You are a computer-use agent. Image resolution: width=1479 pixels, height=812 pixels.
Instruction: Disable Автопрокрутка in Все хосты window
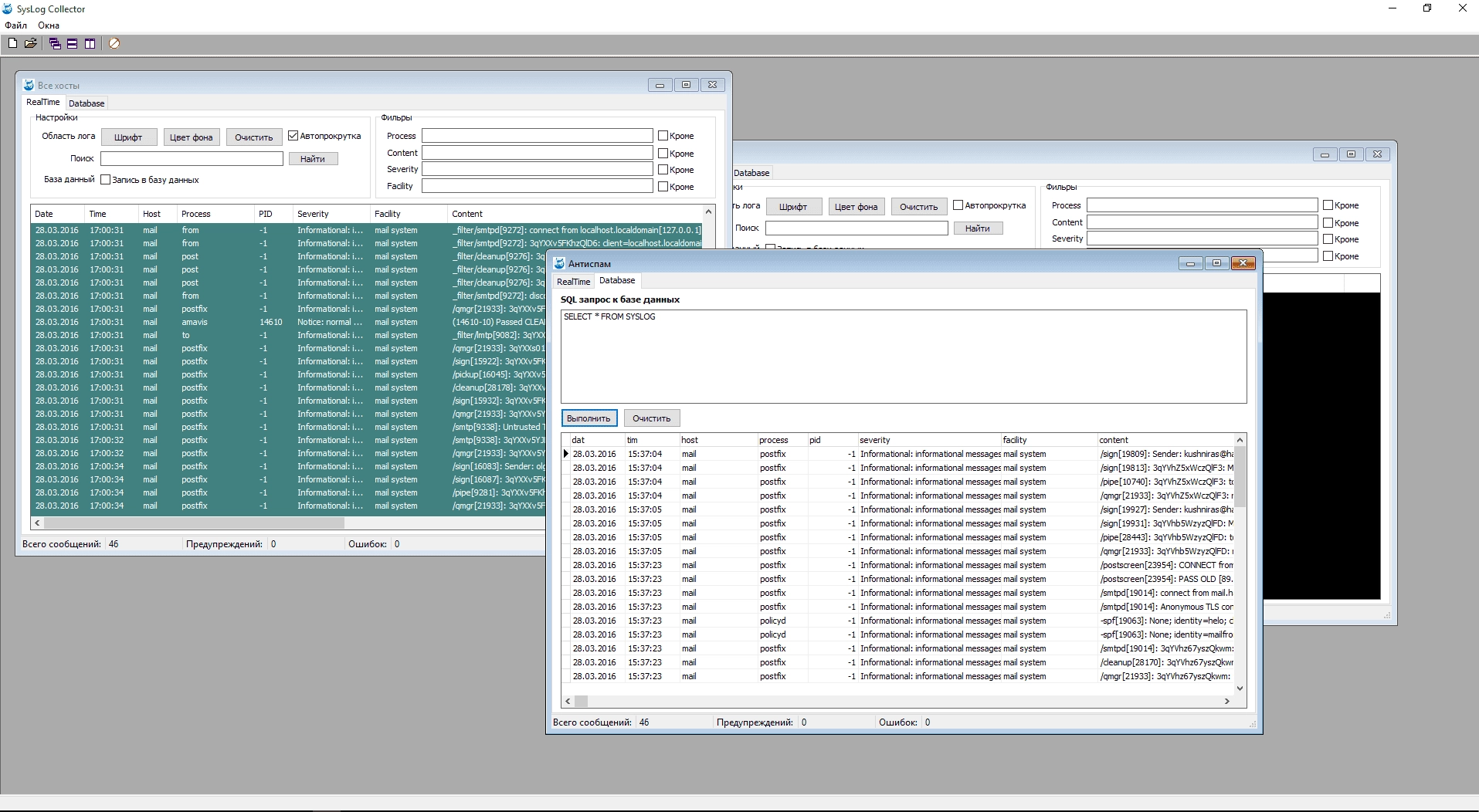tap(293, 136)
